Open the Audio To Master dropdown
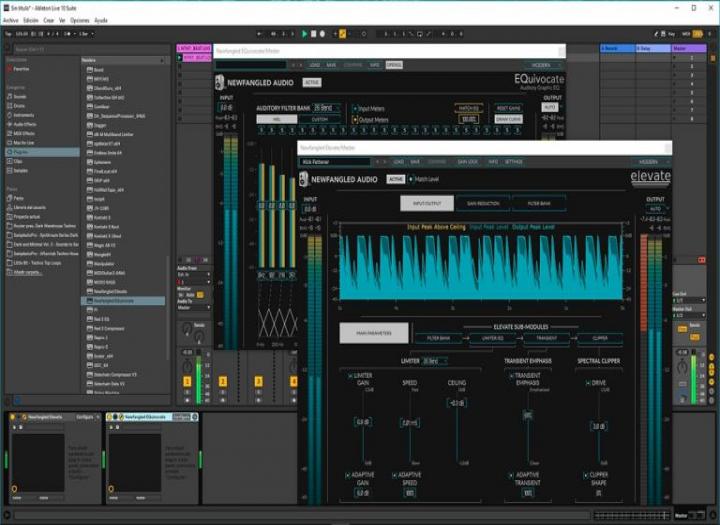 194,307
